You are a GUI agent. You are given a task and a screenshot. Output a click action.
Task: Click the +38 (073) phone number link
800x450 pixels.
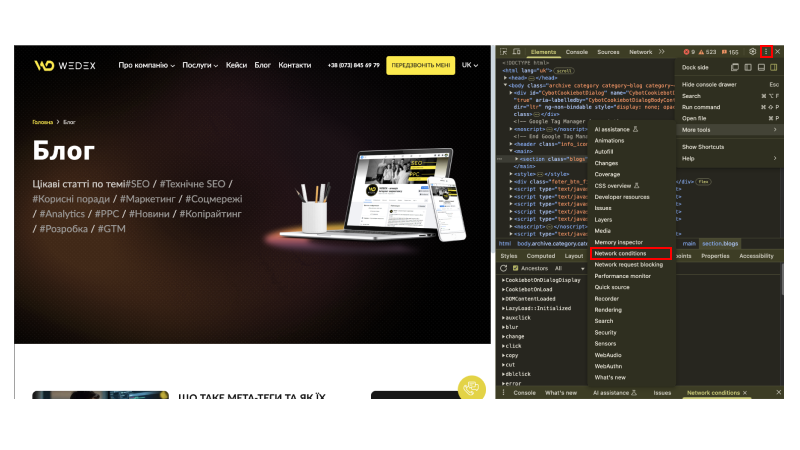coord(354,65)
